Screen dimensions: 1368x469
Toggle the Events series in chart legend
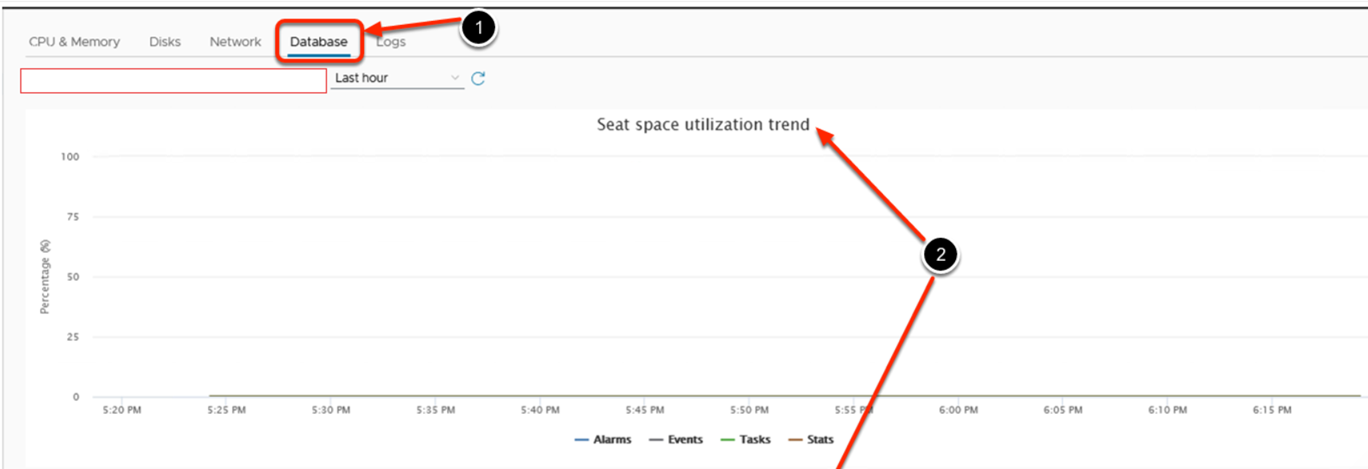676,439
